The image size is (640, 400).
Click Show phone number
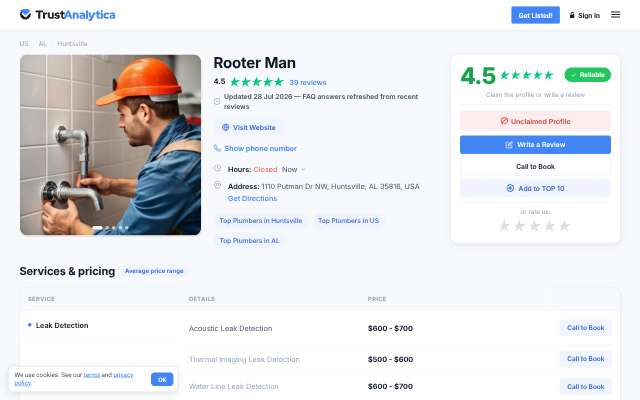(260, 148)
